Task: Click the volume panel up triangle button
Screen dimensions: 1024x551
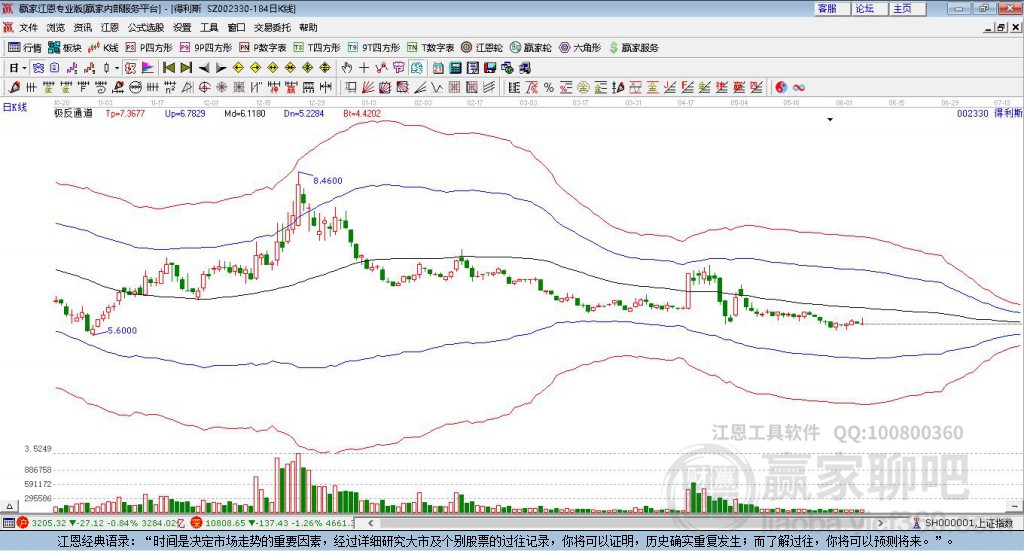Action: (9, 506)
